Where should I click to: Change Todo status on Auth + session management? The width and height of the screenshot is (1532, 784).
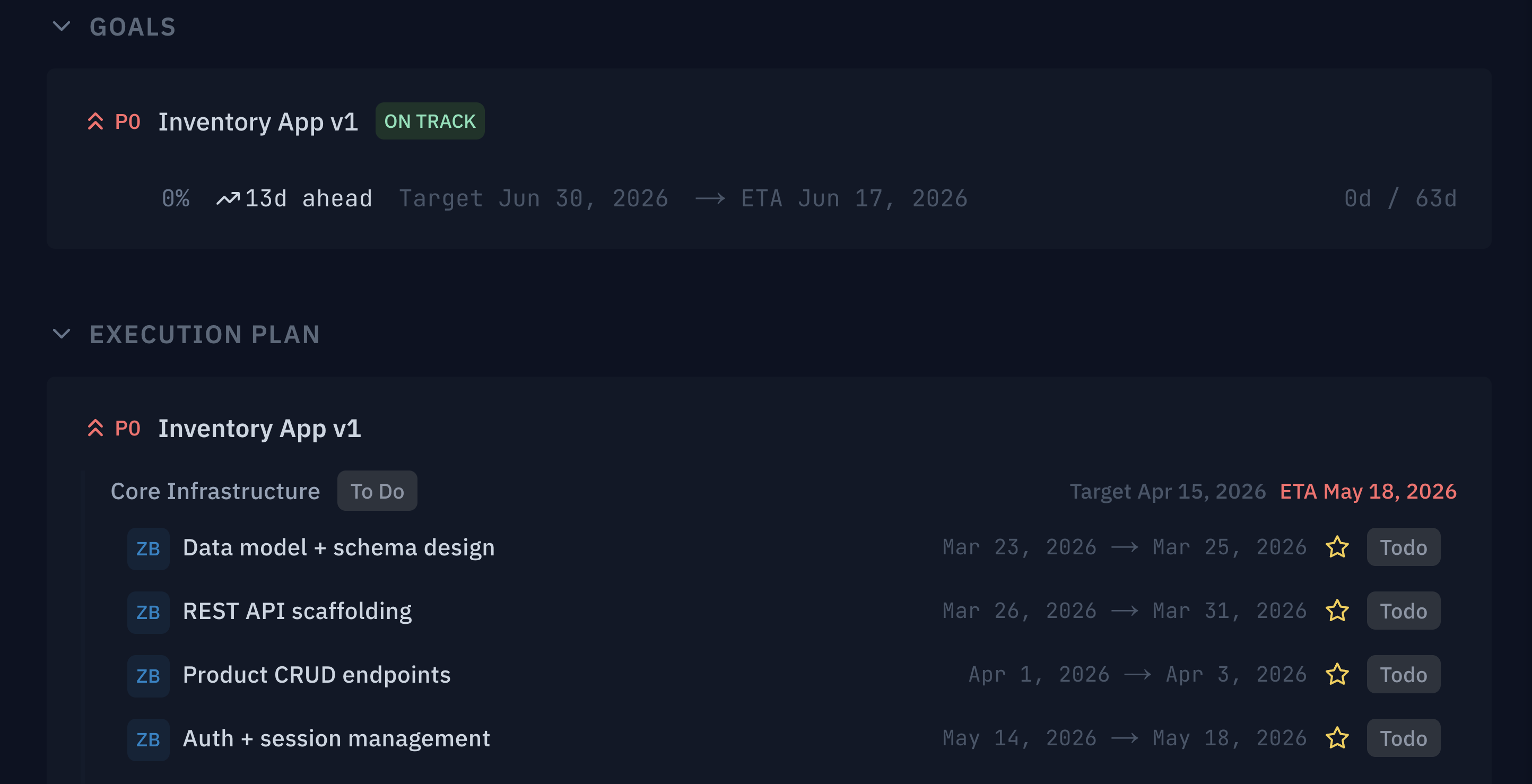(1403, 738)
